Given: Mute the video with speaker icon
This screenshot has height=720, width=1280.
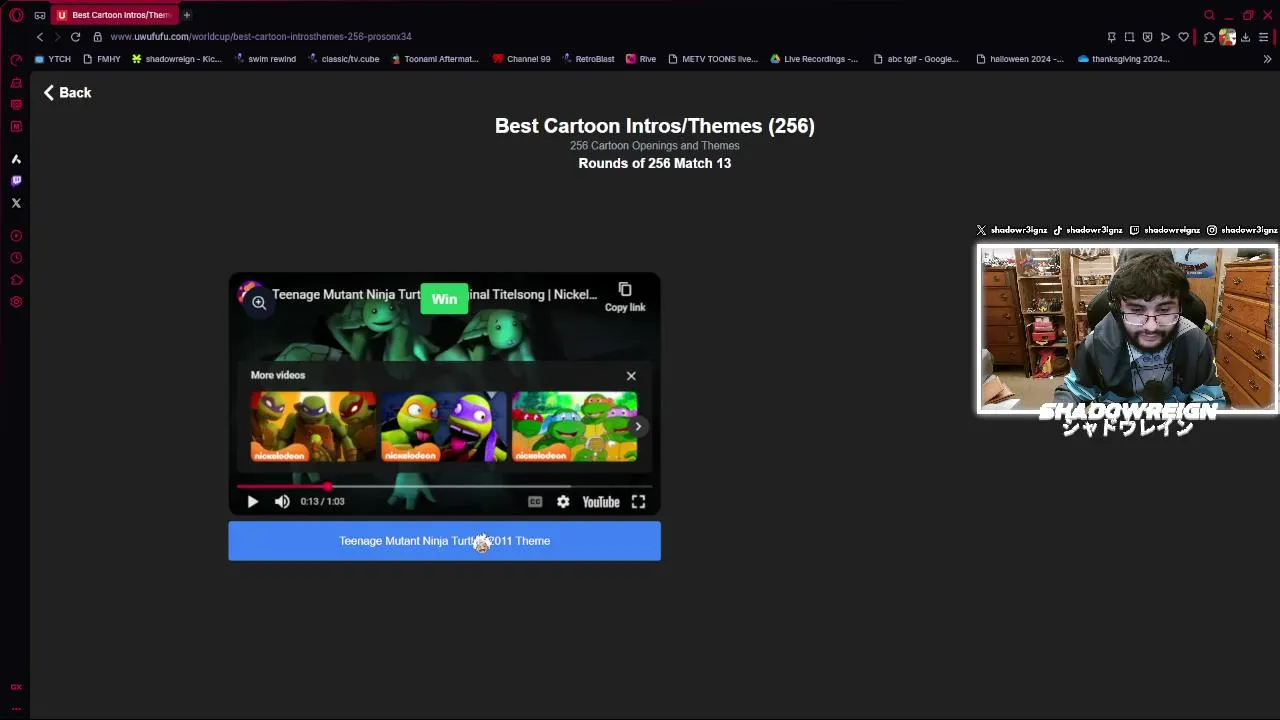Looking at the screenshot, I should 282,502.
